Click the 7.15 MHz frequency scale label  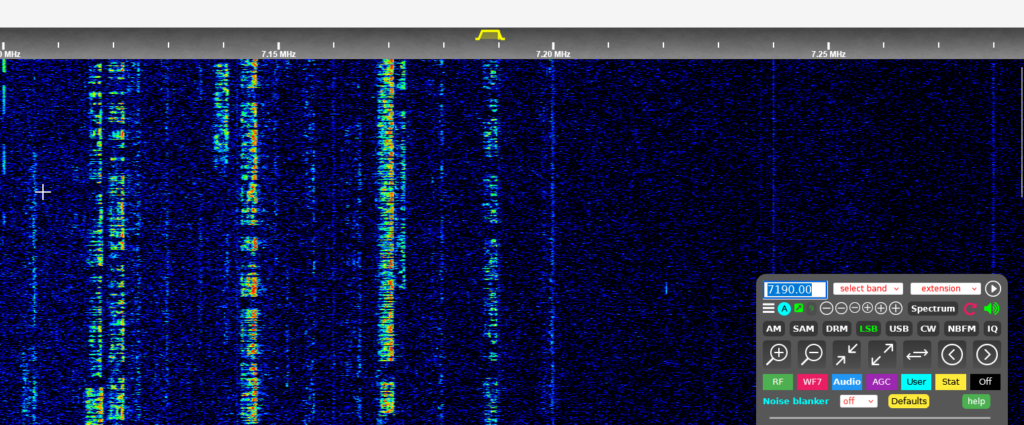pyautogui.click(x=278, y=54)
